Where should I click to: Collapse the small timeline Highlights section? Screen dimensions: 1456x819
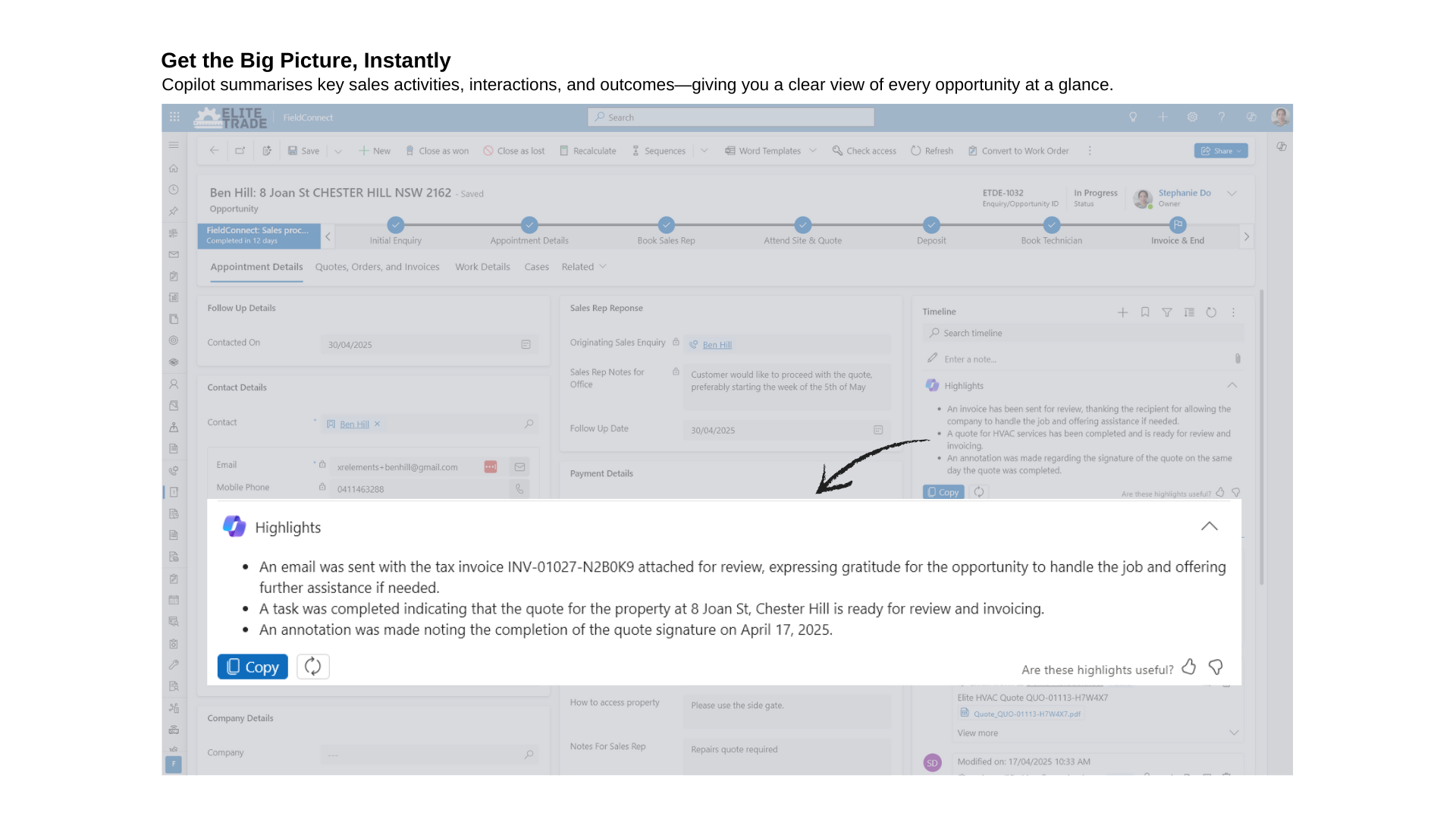[1232, 385]
